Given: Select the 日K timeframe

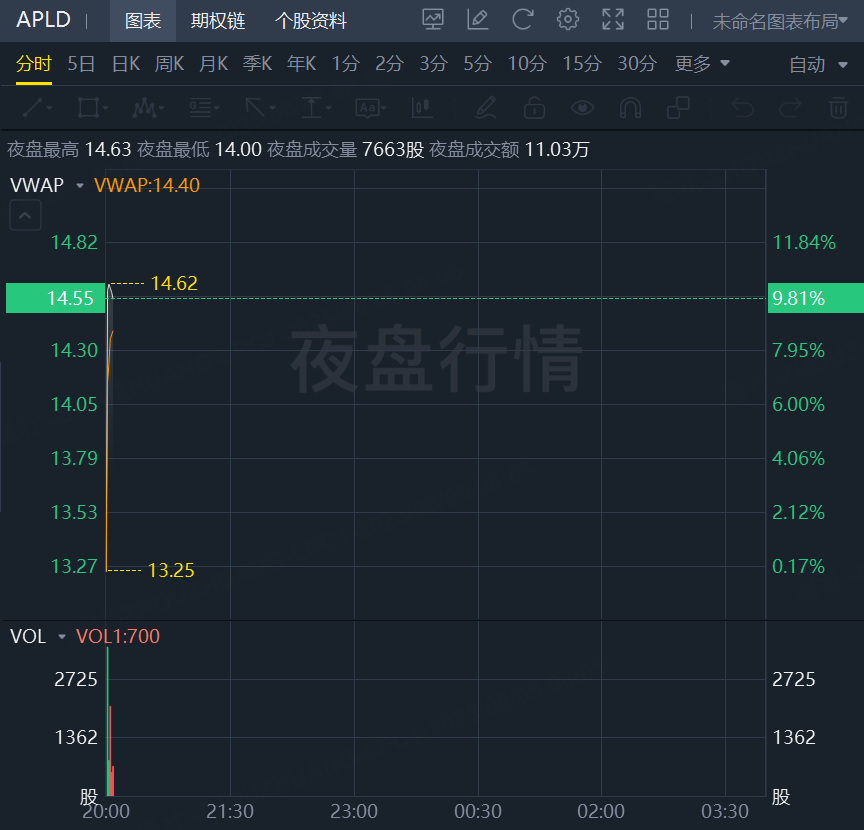Looking at the screenshot, I should coord(126,64).
